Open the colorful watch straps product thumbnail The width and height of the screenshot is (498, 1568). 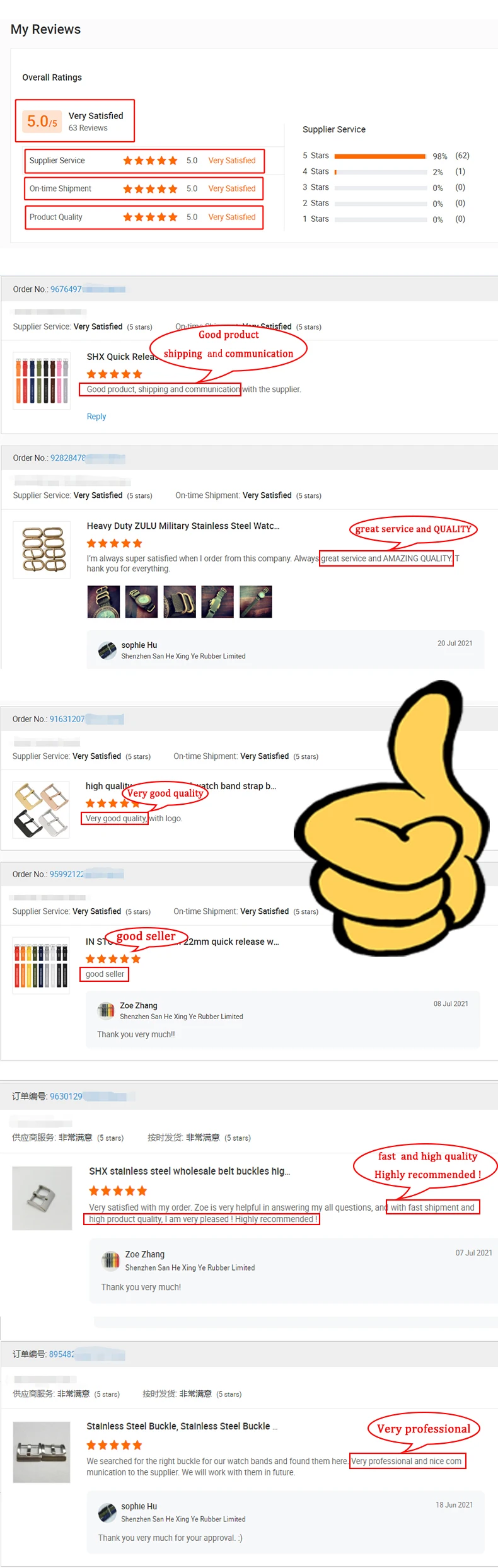(x=42, y=381)
